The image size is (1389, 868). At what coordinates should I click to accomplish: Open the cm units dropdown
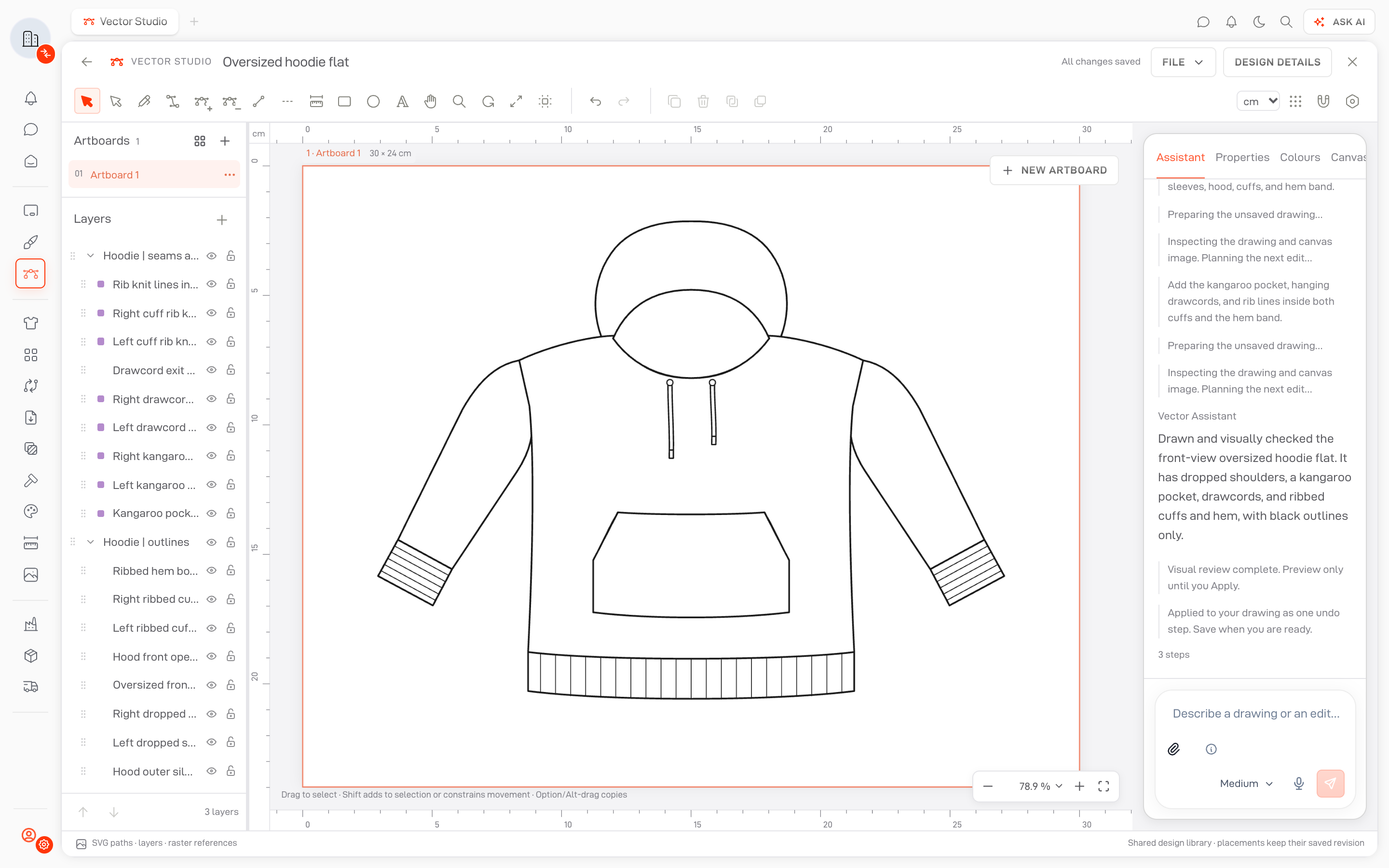coord(1257,102)
